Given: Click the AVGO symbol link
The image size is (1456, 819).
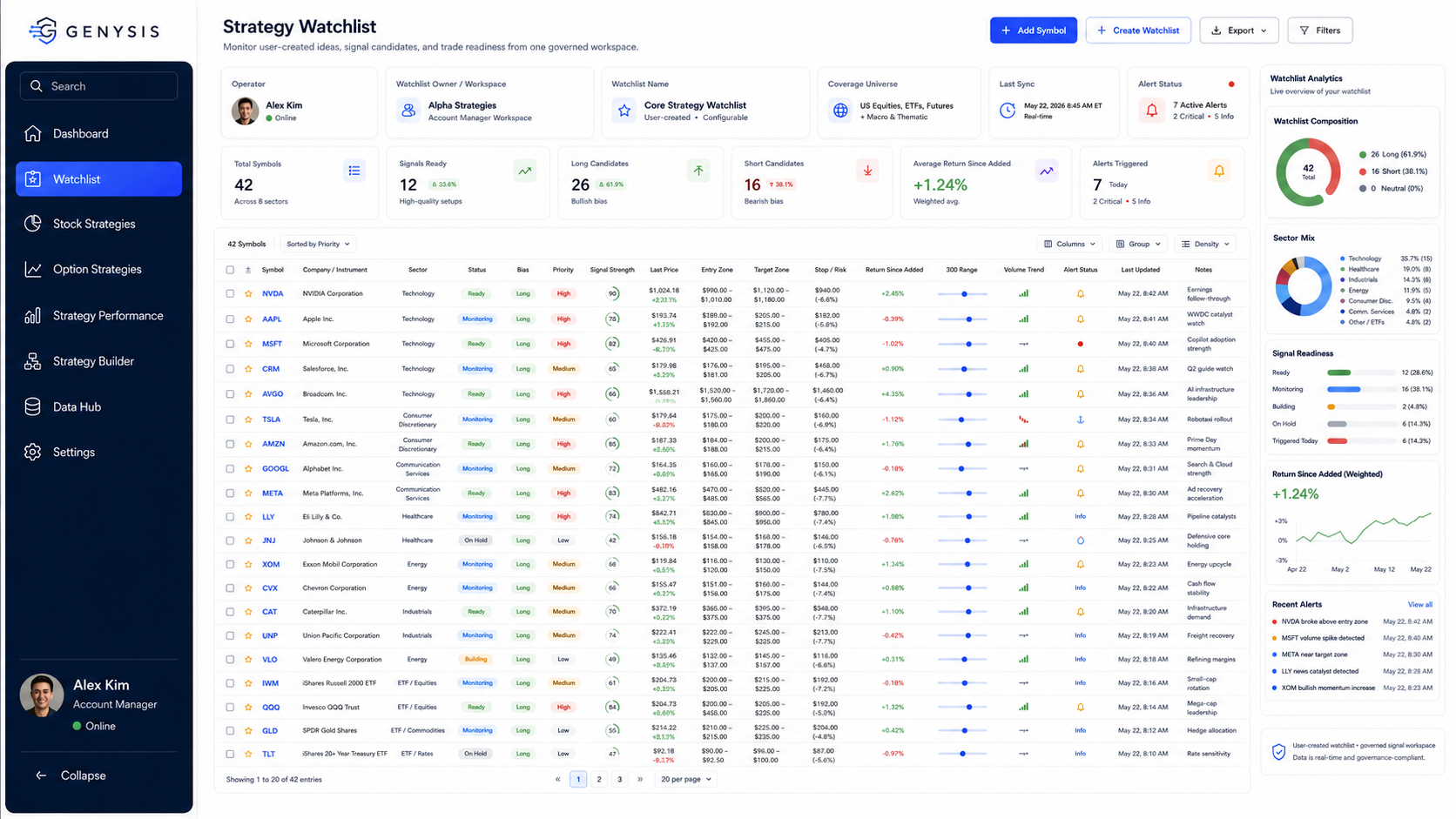Looking at the screenshot, I should [x=273, y=394].
